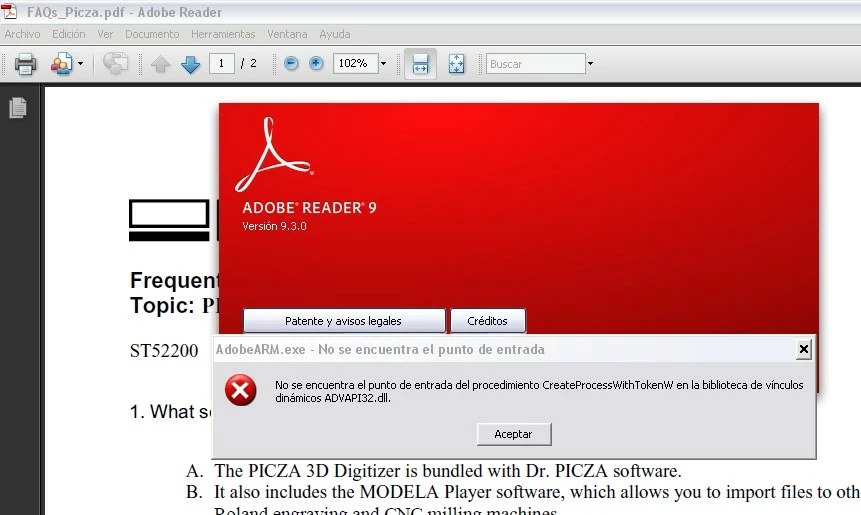This screenshot has height=515, width=861.
Task: Open the Pages panel icon in sidebar
Action: [18, 108]
